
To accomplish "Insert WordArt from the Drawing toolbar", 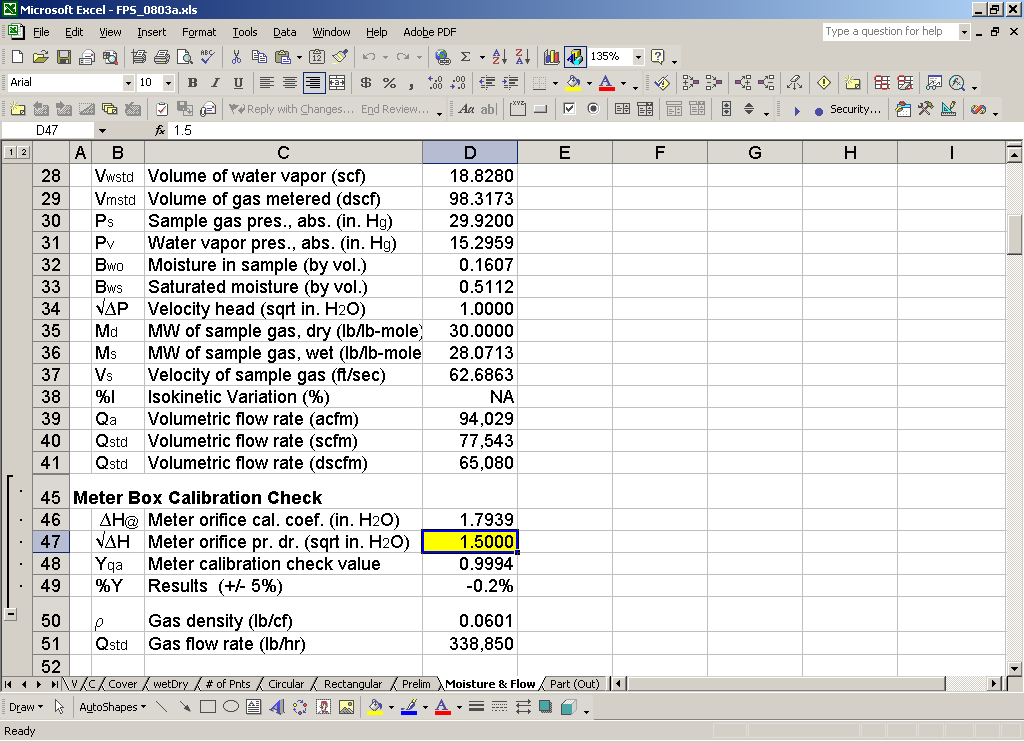I will point(277,707).
